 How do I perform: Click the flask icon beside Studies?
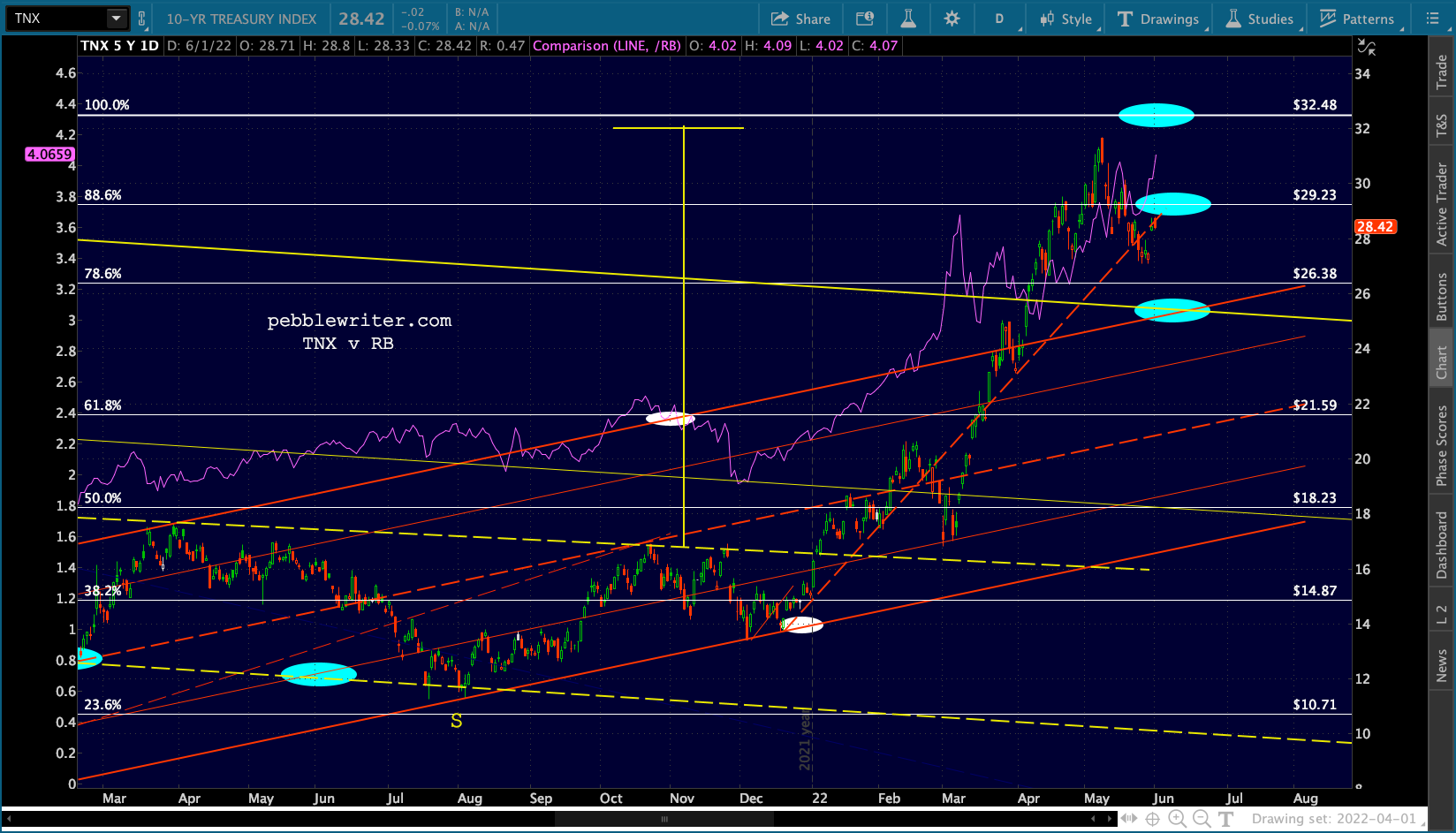pos(1233,19)
